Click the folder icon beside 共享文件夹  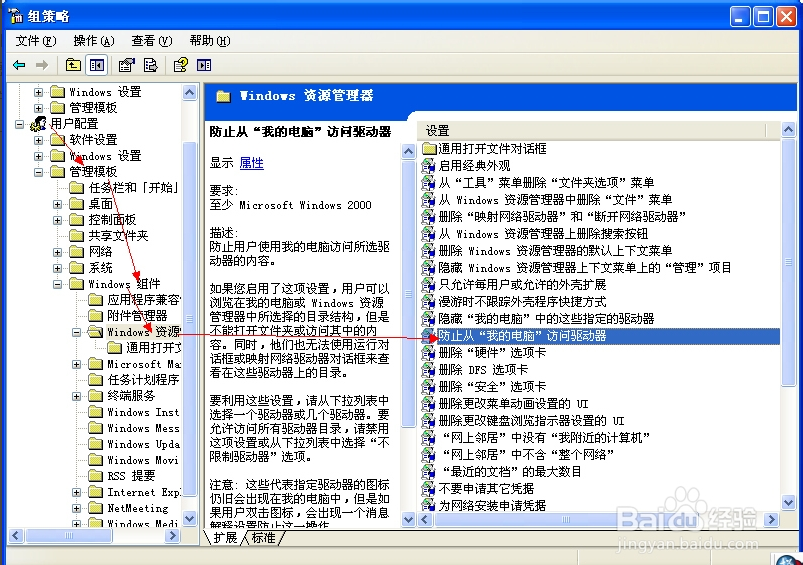[76, 236]
